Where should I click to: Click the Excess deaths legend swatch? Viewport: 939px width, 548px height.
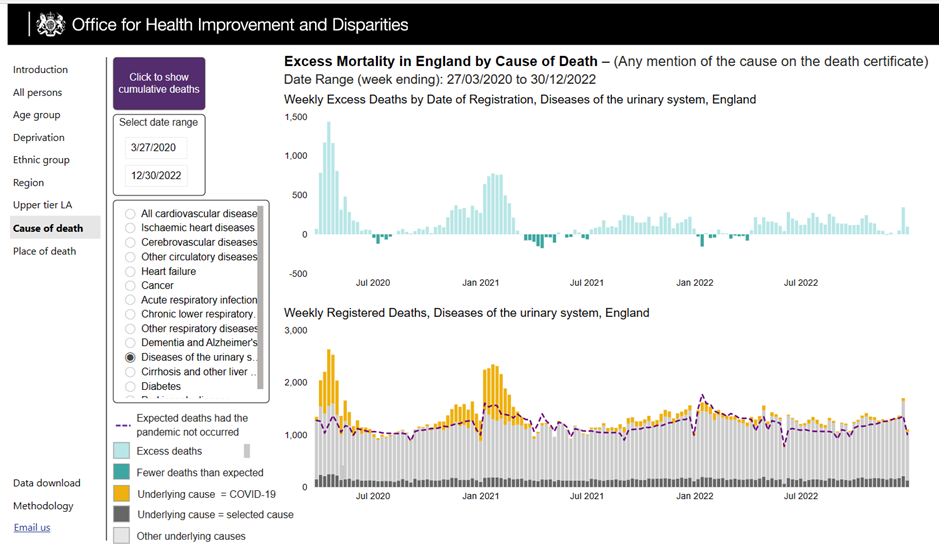tap(121, 451)
